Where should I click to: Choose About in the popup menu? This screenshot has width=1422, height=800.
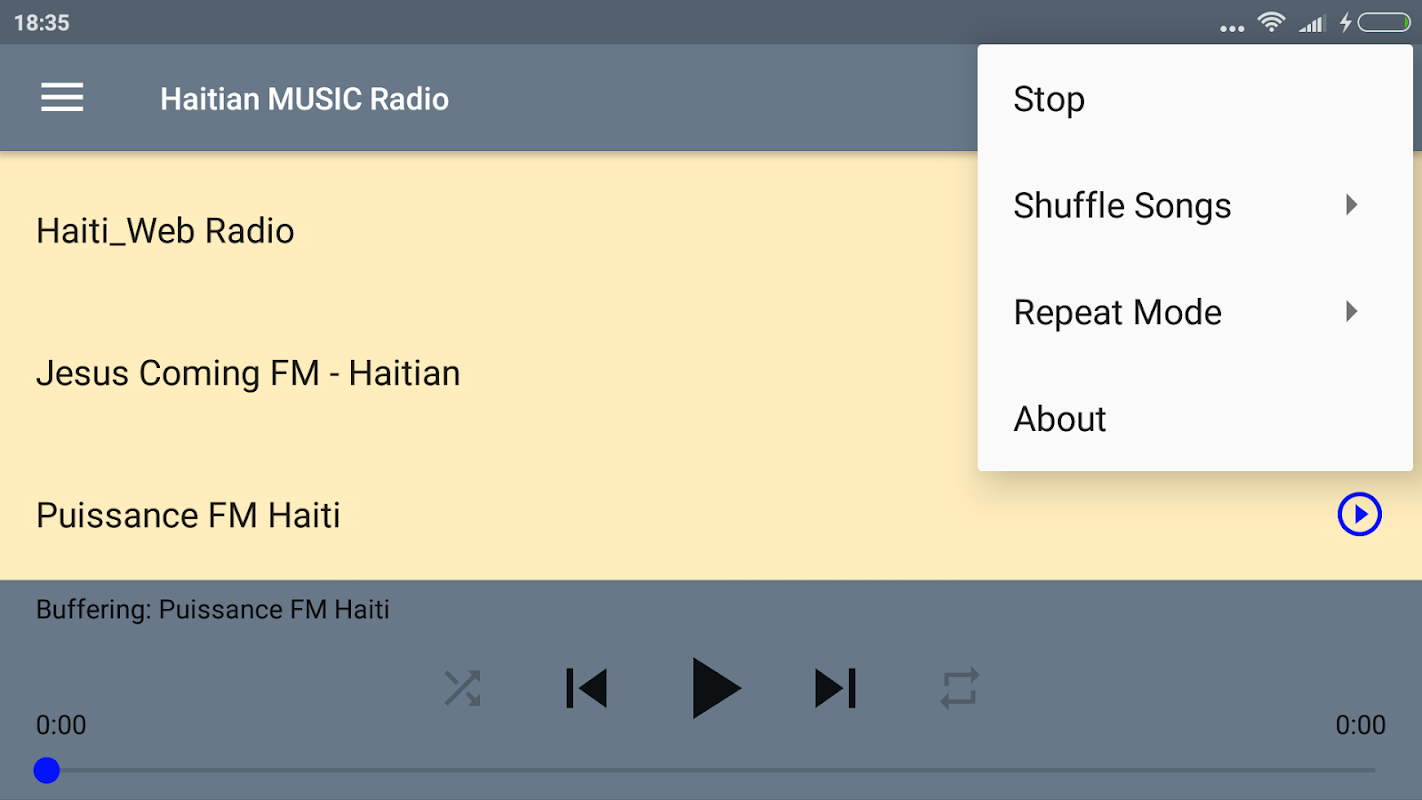1060,419
